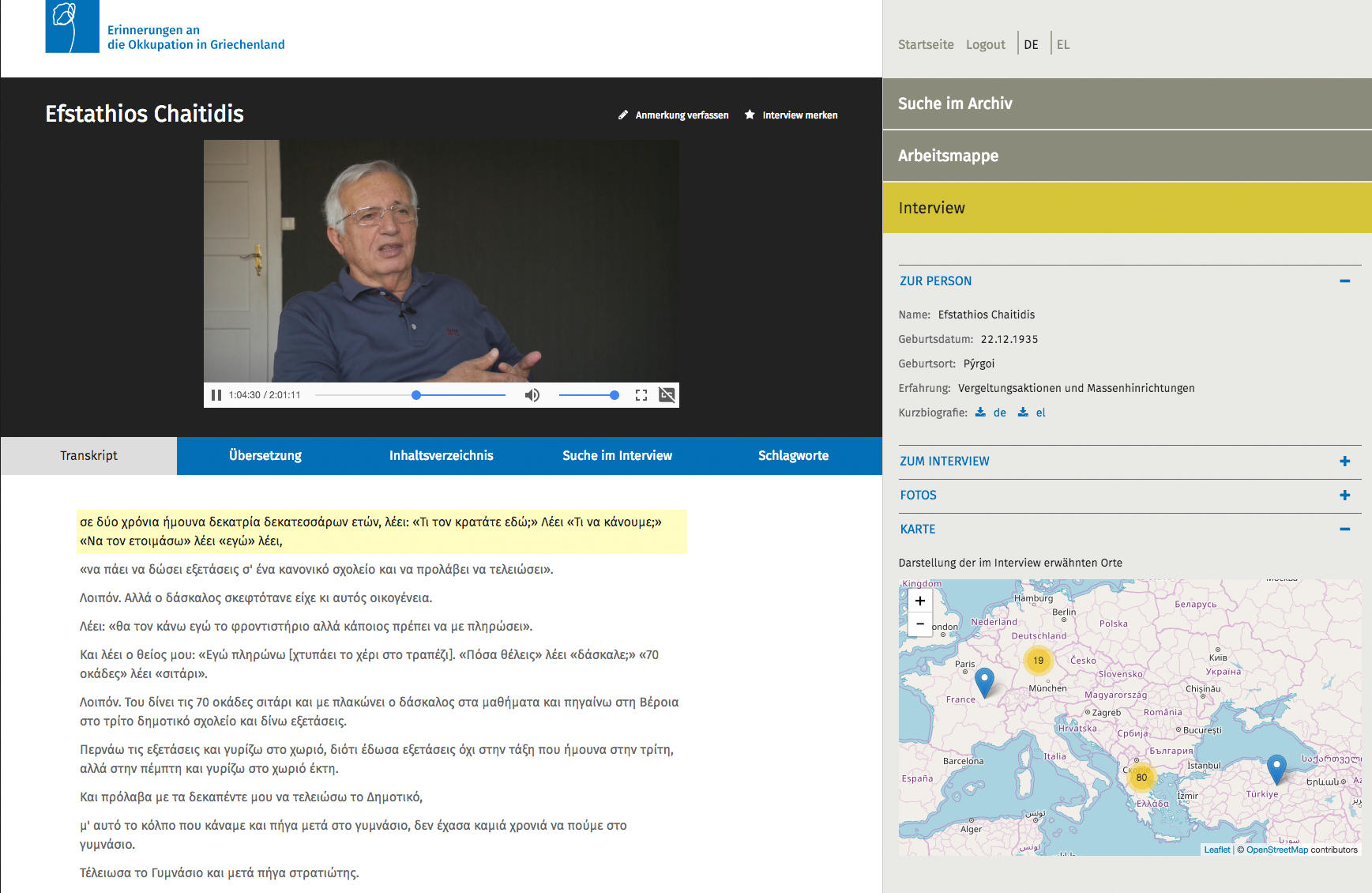The height and width of the screenshot is (893, 1372).
Task: Pause the interview video
Action: tap(216, 395)
